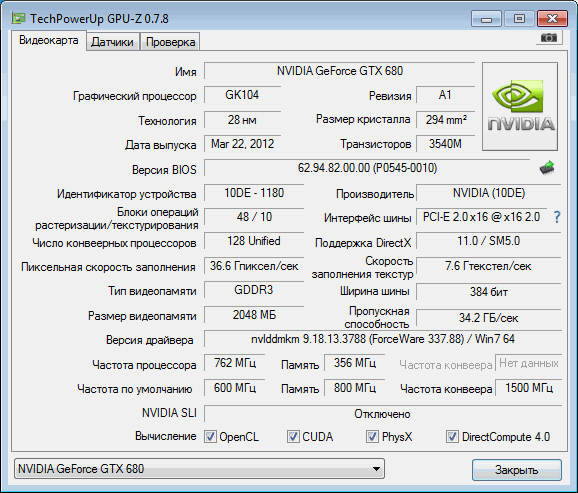The height and width of the screenshot is (493, 578).
Task: Toggle the PhysX checkbox
Action: [372, 437]
